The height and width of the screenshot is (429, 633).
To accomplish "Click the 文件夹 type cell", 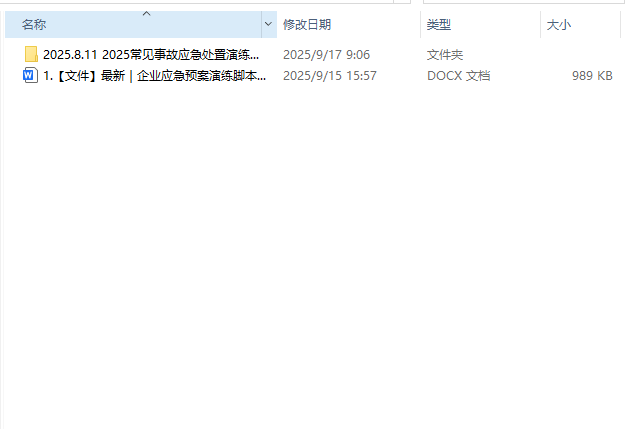I will [445, 54].
